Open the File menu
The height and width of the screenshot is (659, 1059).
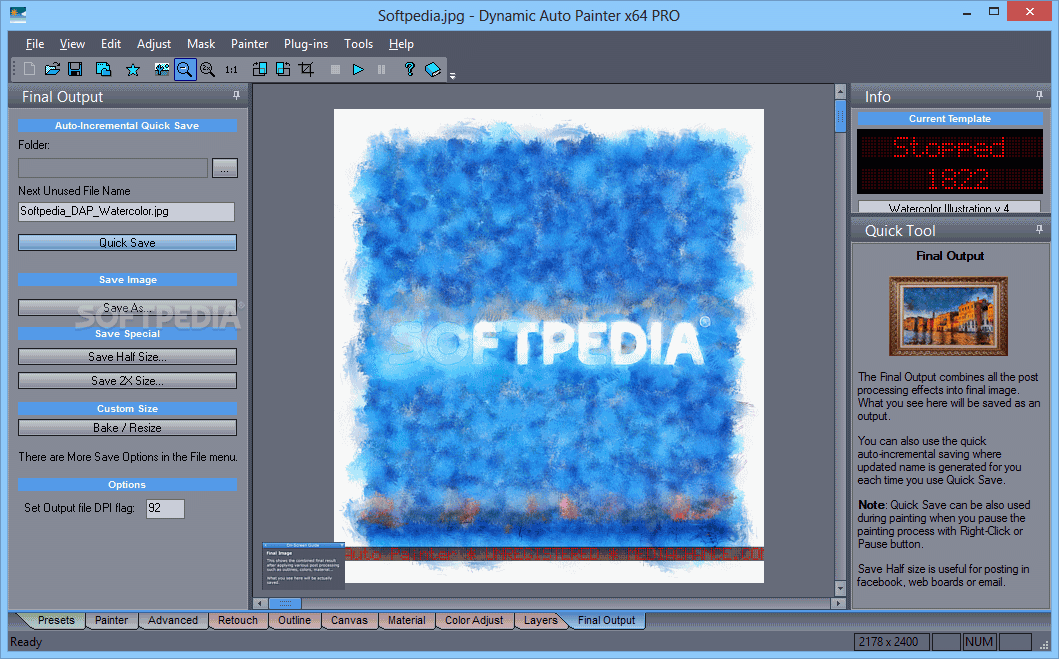(x=35, y=44)
